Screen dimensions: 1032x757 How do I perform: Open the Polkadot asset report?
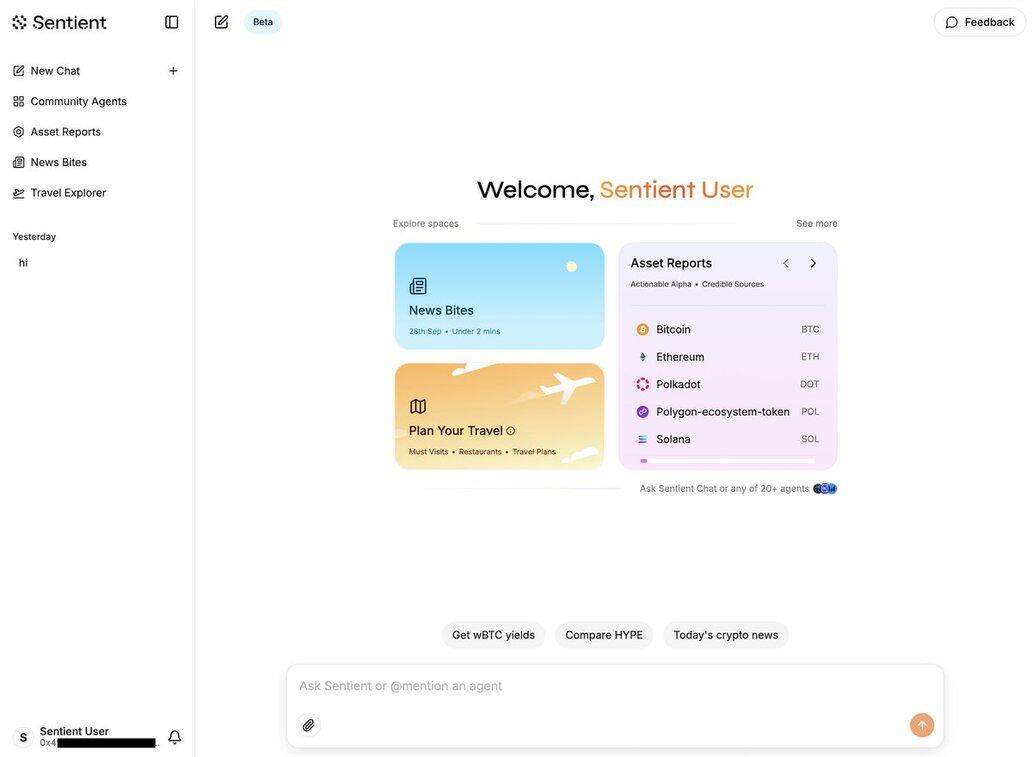728,384
